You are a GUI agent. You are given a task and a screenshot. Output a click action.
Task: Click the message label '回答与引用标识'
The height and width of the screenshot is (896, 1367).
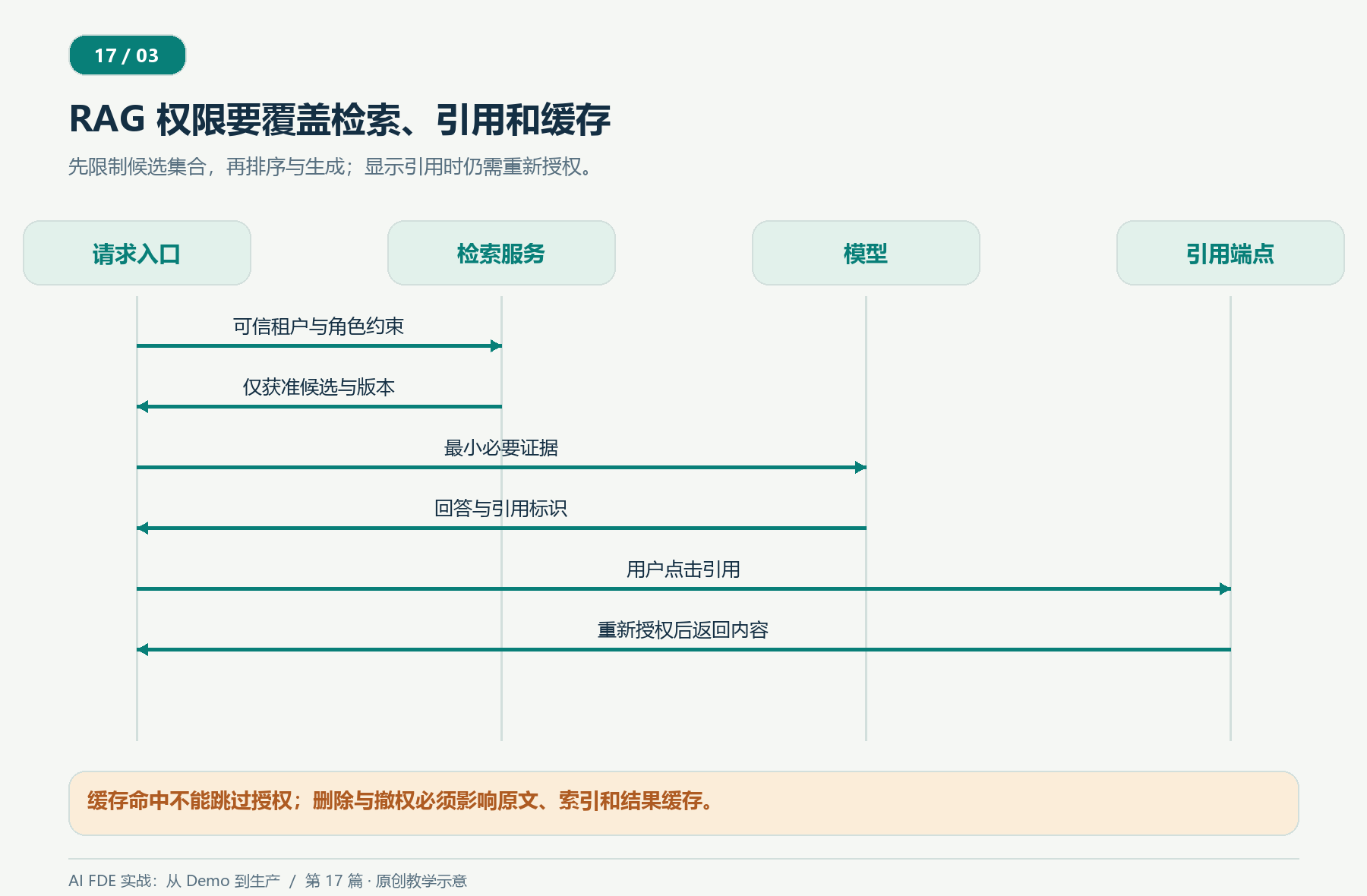(501, 509)
